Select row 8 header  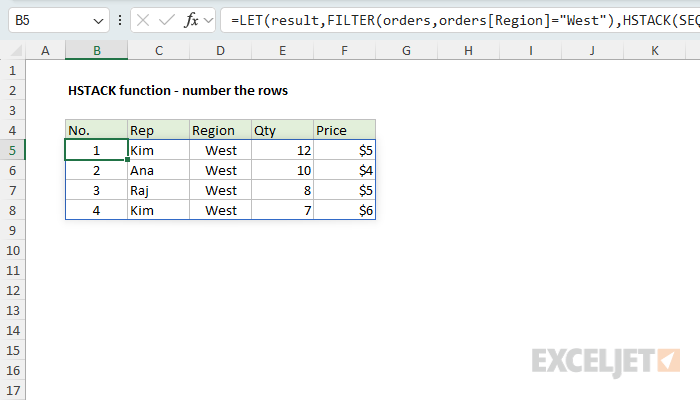(12, 210)
